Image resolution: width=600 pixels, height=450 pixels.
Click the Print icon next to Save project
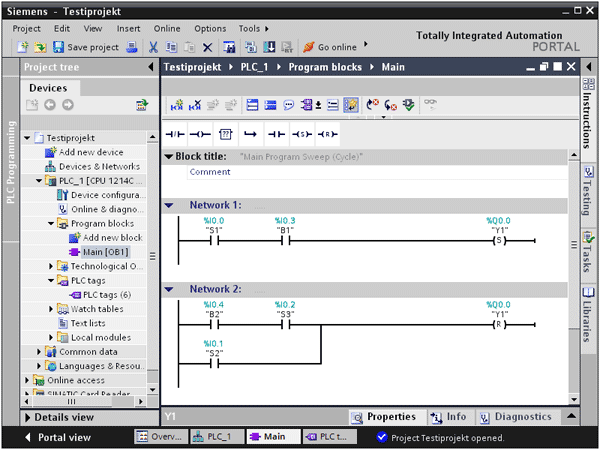point(132,47)
